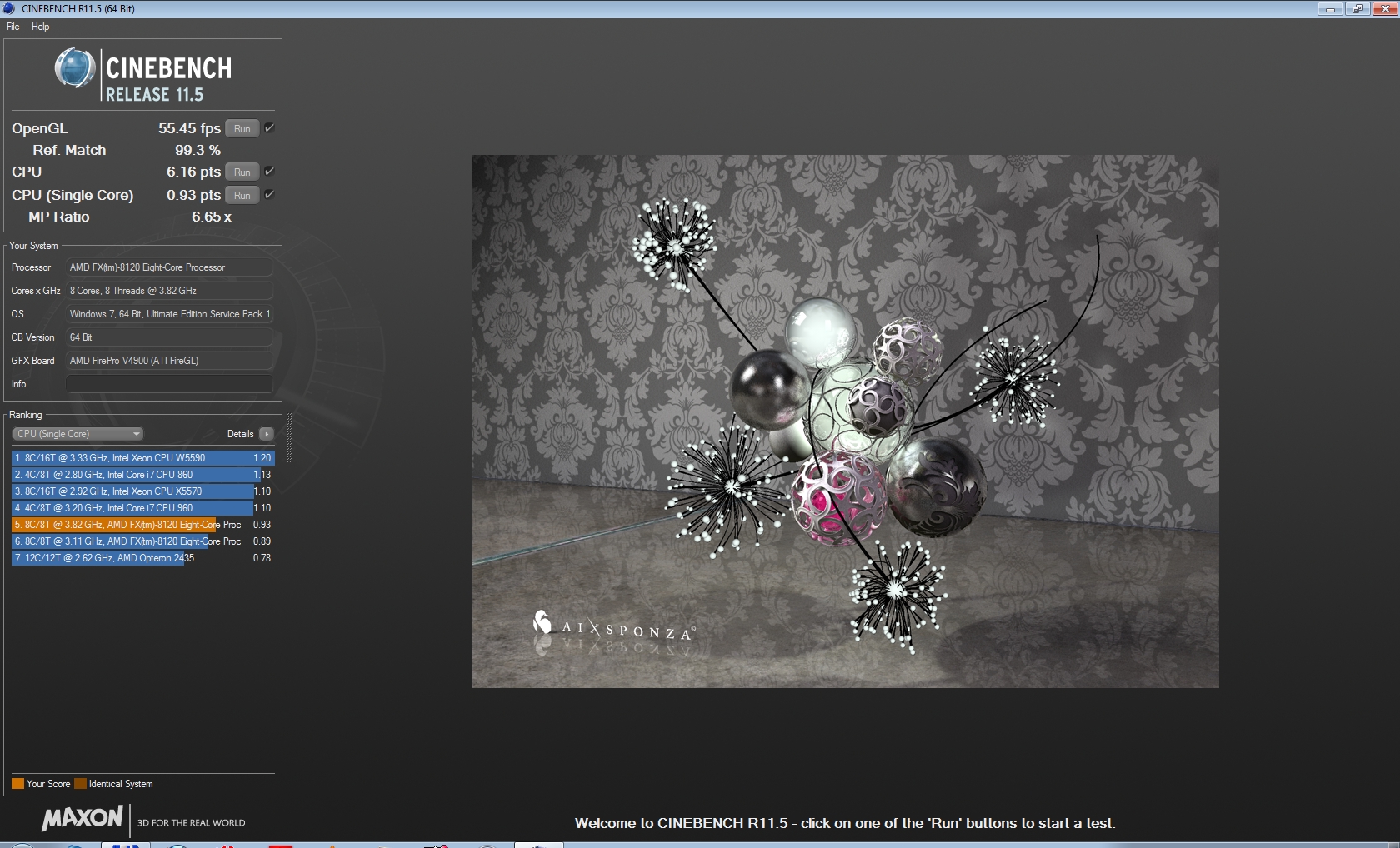Click the AIXSPONZA logo in render
This screenshot has width=1400, height=848.
click(x=613, y=627)
